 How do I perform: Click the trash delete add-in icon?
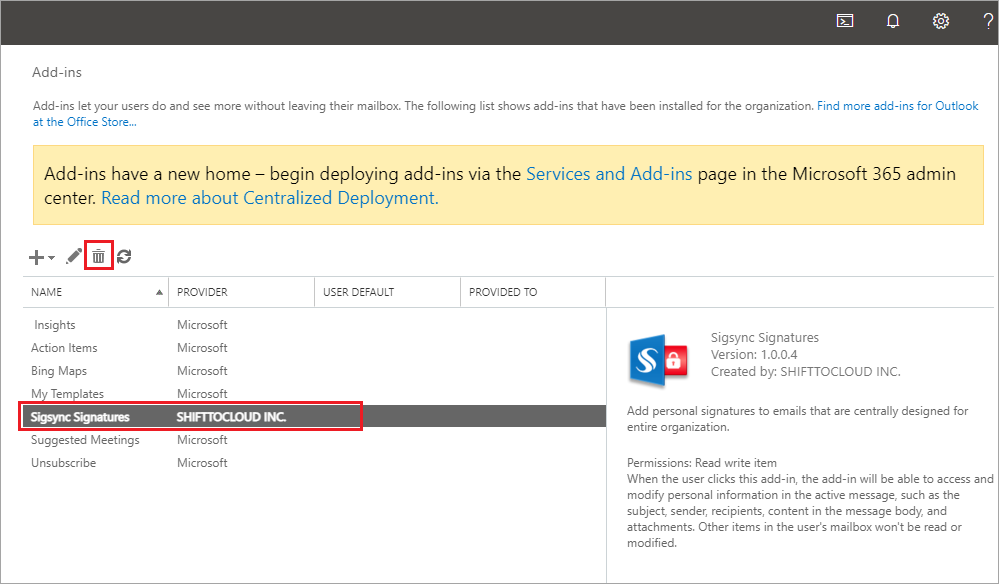(x=98, y=257)
